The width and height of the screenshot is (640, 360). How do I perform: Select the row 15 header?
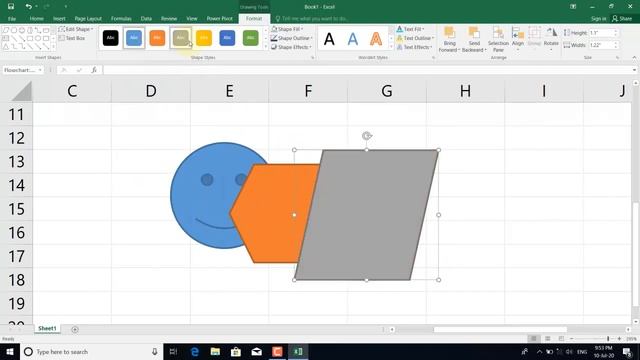(16, 209)
